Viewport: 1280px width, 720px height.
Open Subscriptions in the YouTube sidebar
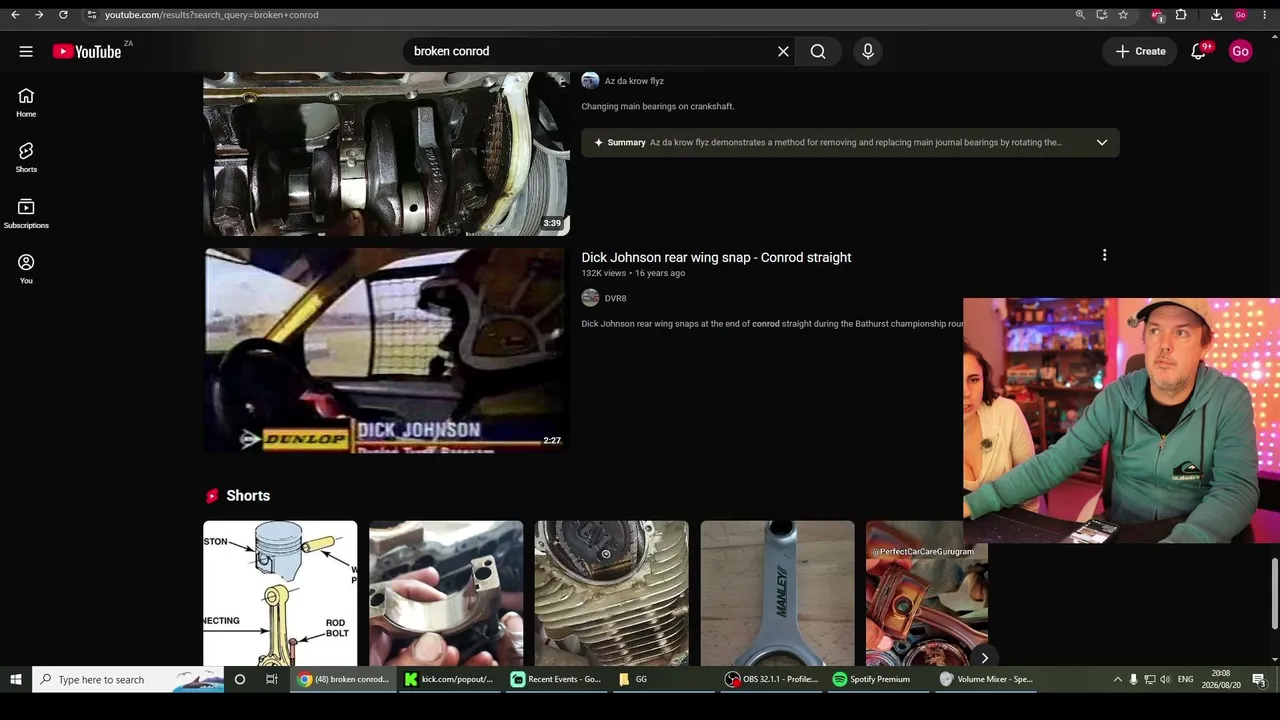26,213
